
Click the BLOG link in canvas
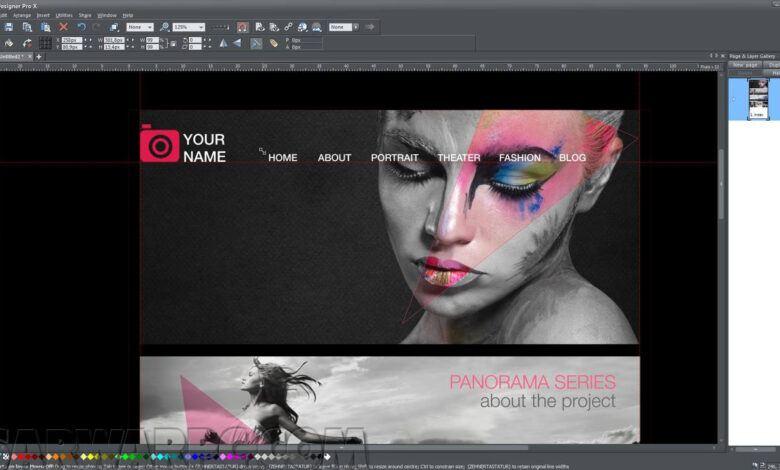pos(572,158)
